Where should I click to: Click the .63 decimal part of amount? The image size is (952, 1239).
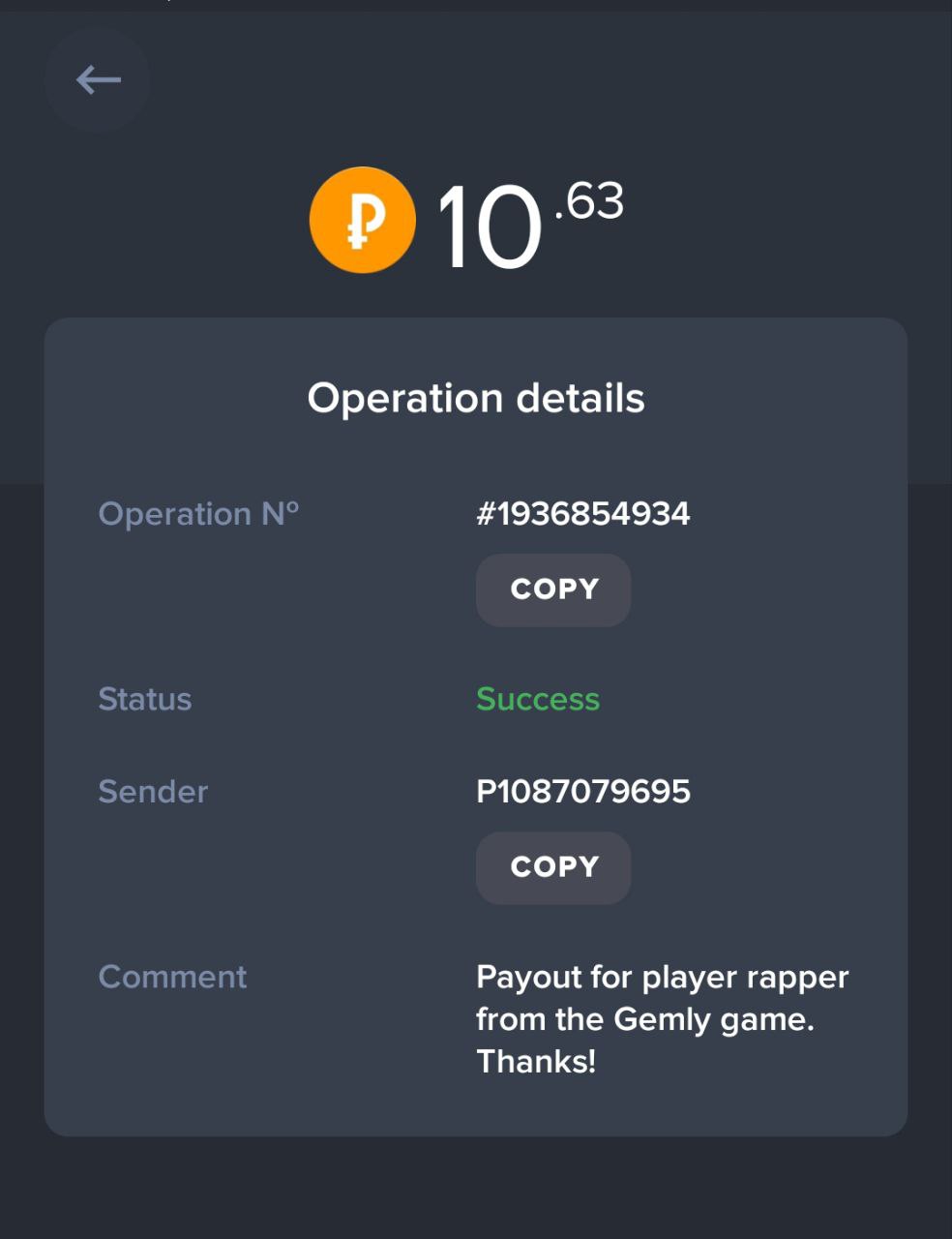[589, 201]
